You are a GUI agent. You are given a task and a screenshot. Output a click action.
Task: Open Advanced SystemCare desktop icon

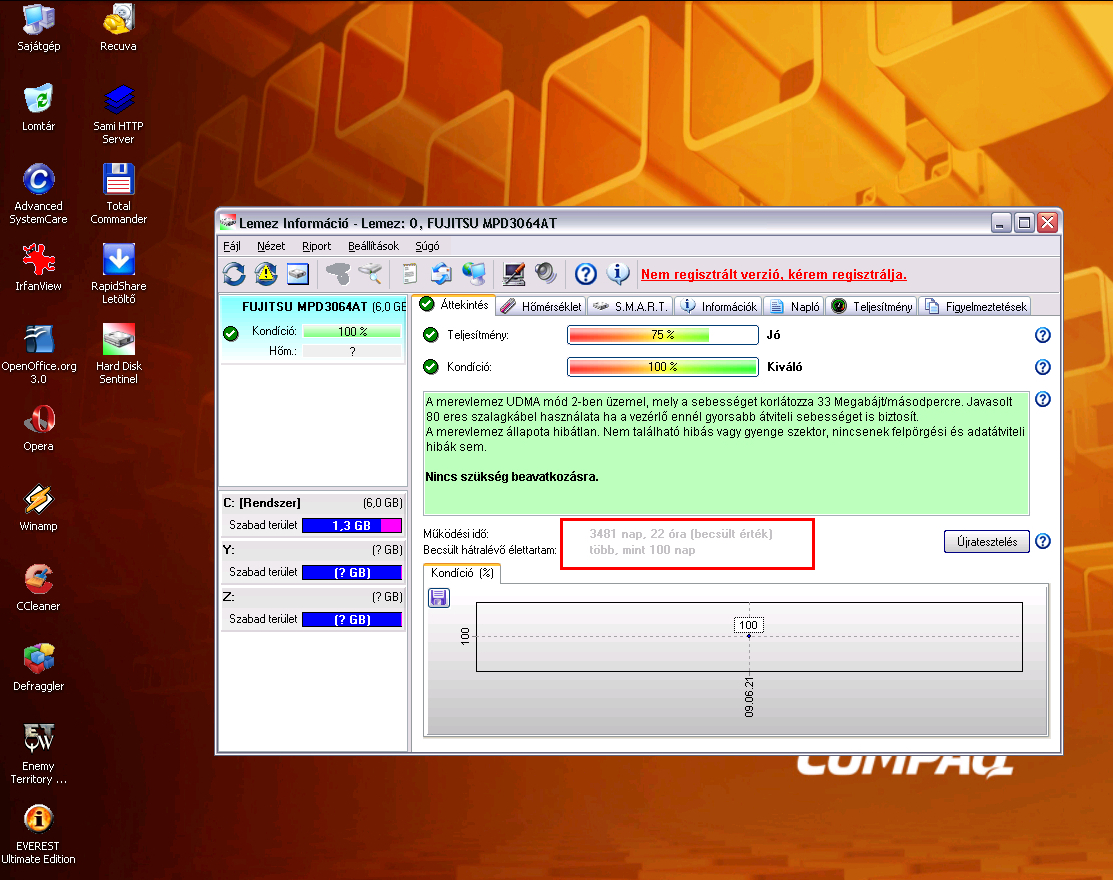38,194
